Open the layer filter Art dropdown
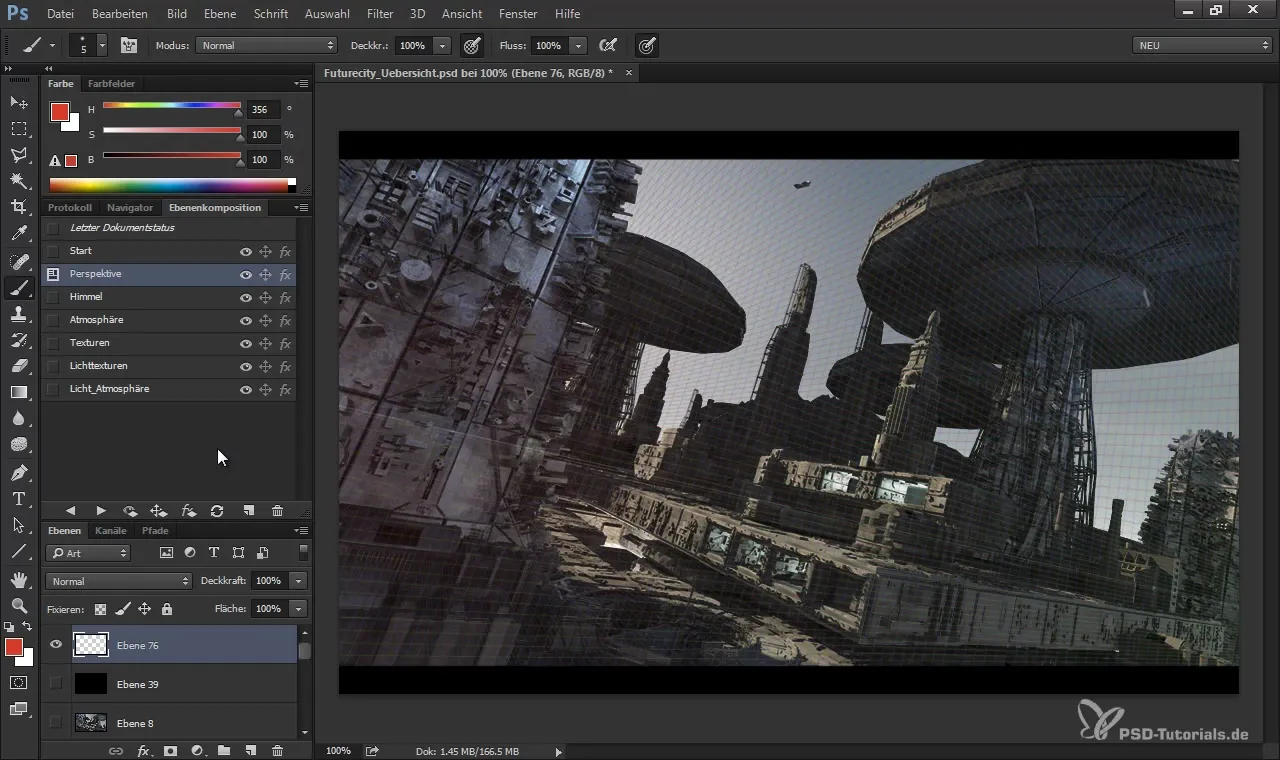The image size is (1280, 760). tap(88, 553)
